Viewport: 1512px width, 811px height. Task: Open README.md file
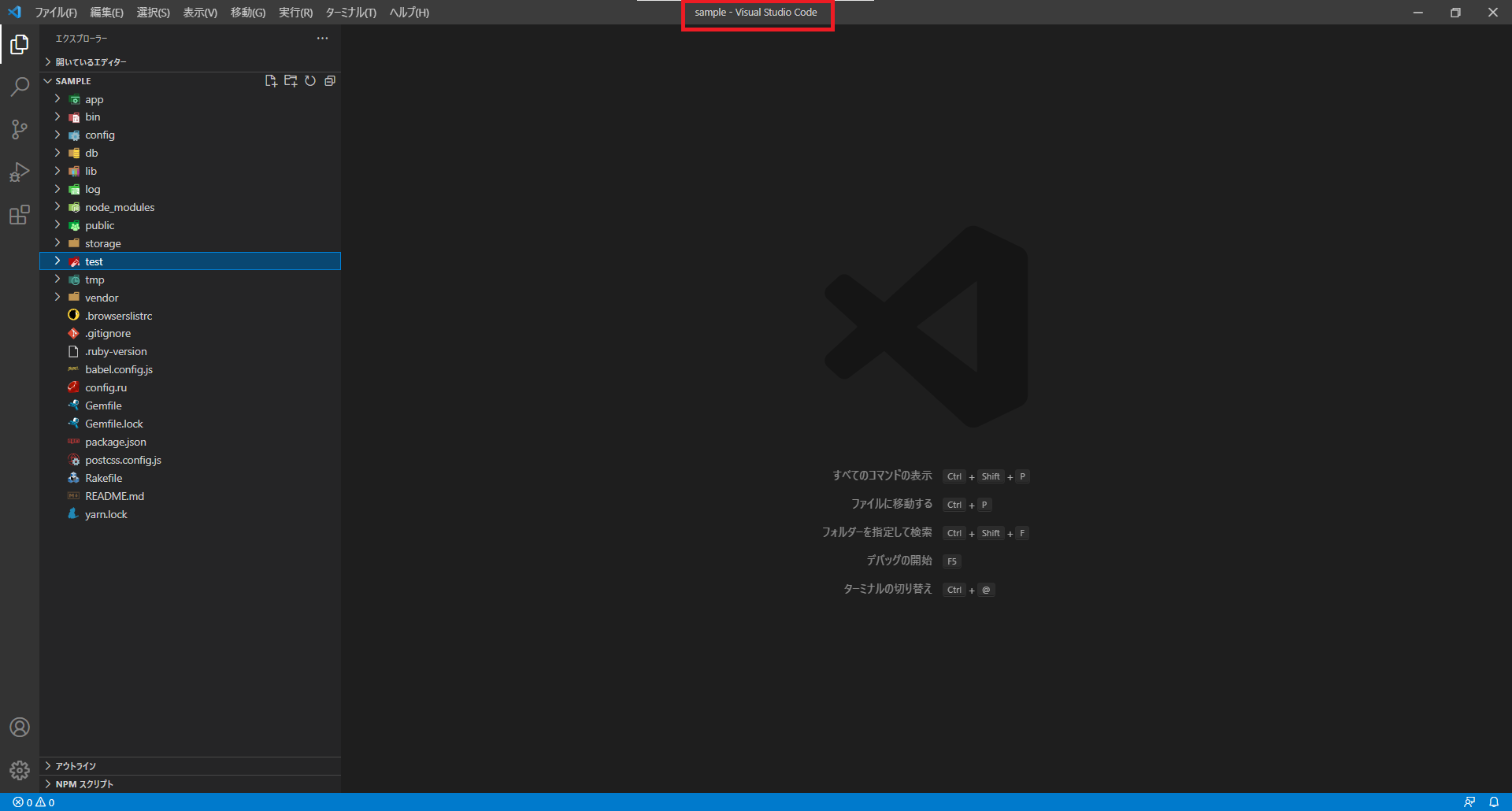point(190,496)
